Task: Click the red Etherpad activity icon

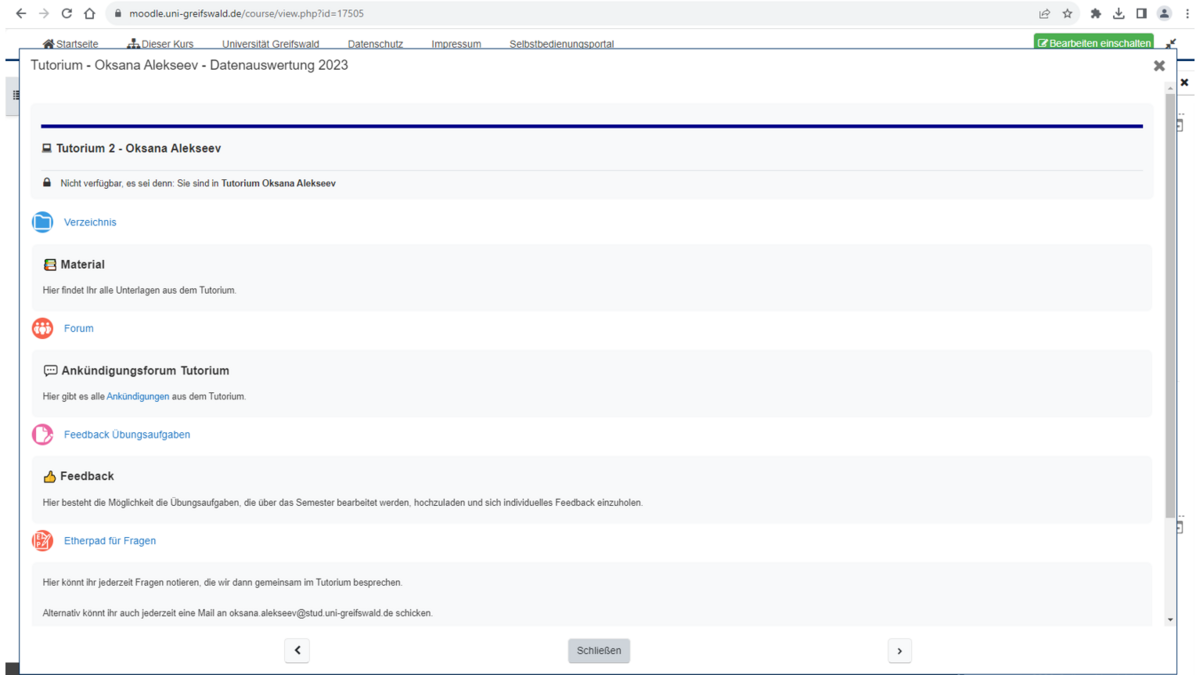Action: pos(42,541)
